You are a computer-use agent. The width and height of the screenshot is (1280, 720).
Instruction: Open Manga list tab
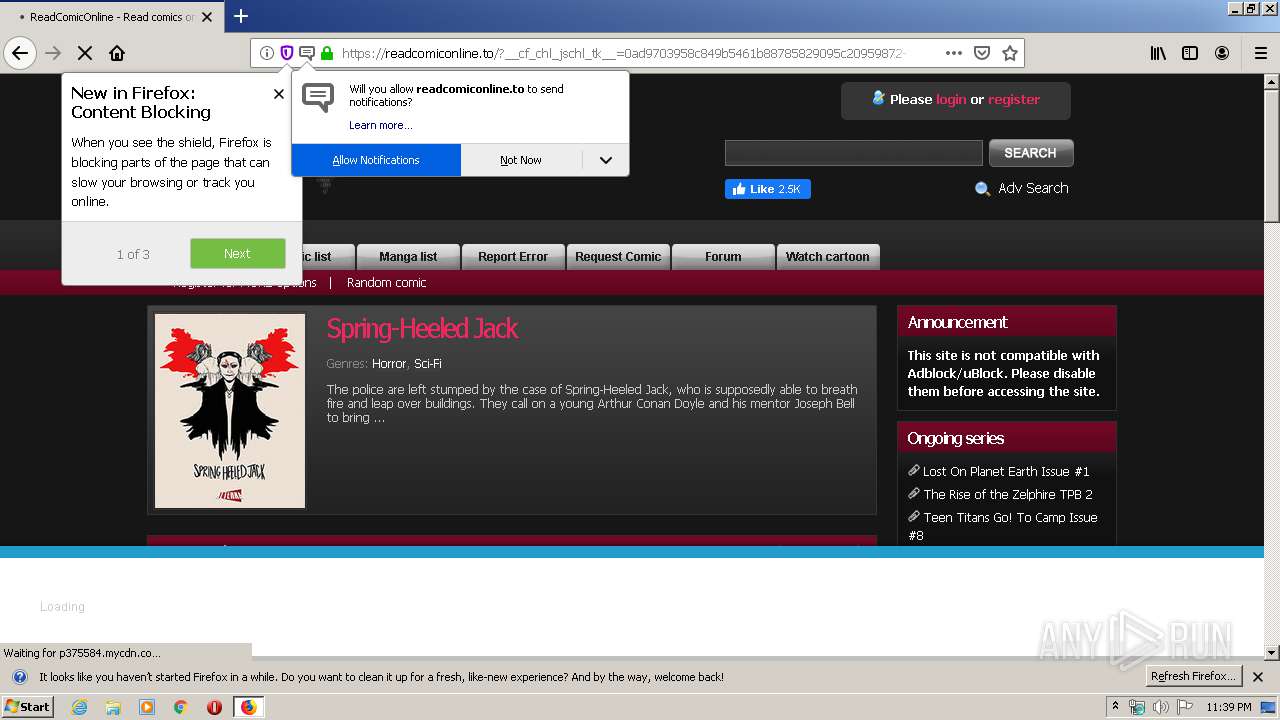408,257
